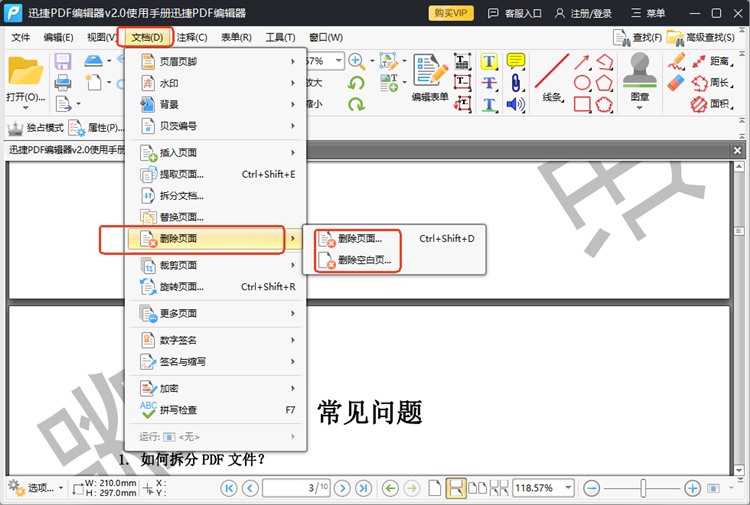Viewport: 750px width, 505px height.
Task: Expand the 贝茨编号 submenu
Action: 215,126
